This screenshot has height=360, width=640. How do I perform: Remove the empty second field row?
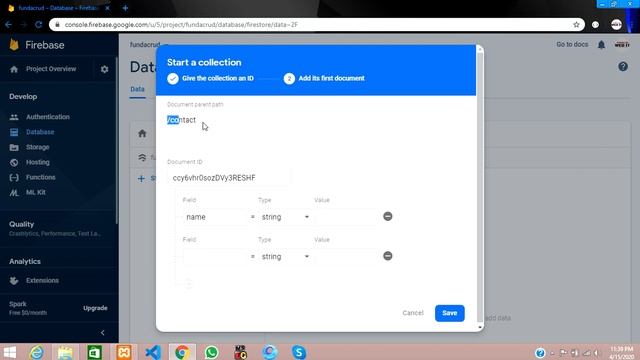(x=388, y=256)
